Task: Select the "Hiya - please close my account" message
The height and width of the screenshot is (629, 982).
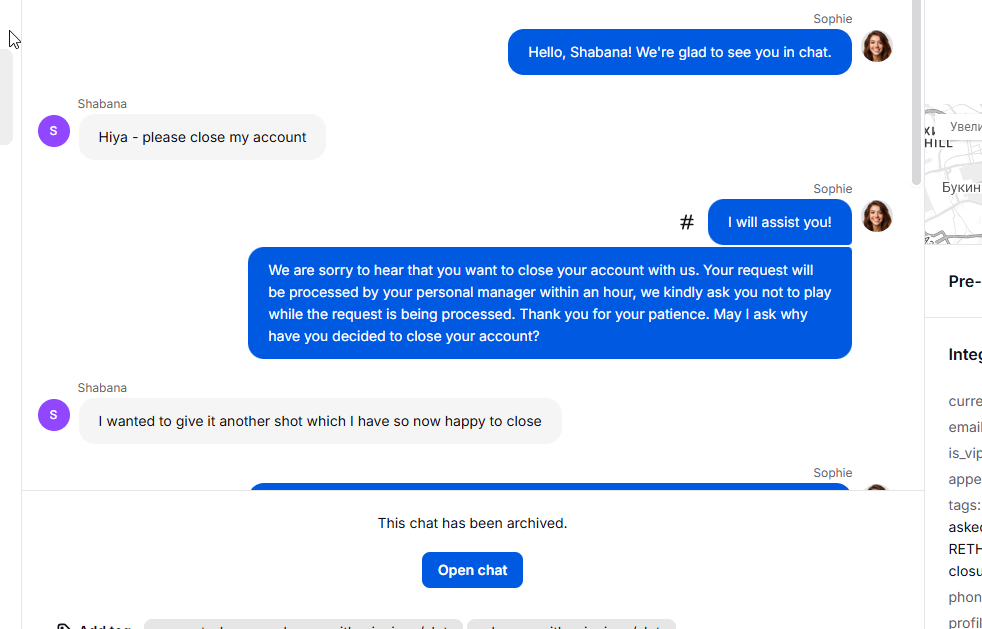Action: click(x=202, y=137)
